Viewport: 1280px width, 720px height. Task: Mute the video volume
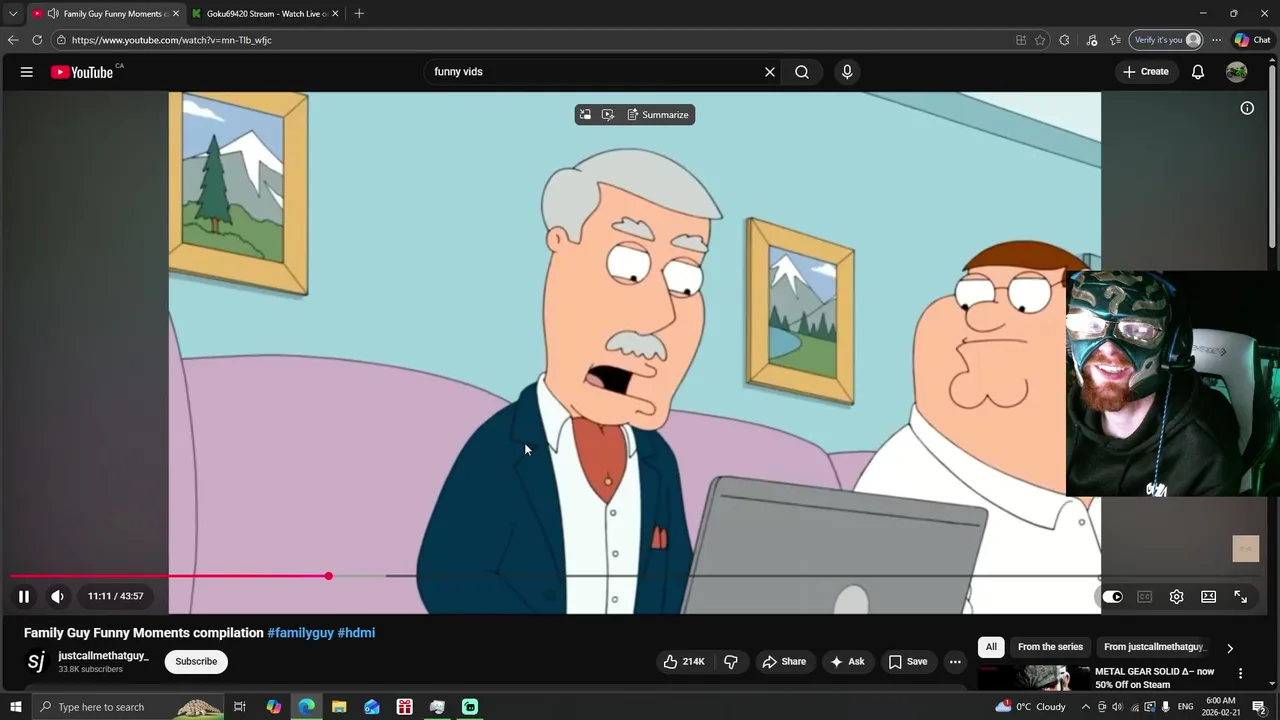tap(57, 597)
